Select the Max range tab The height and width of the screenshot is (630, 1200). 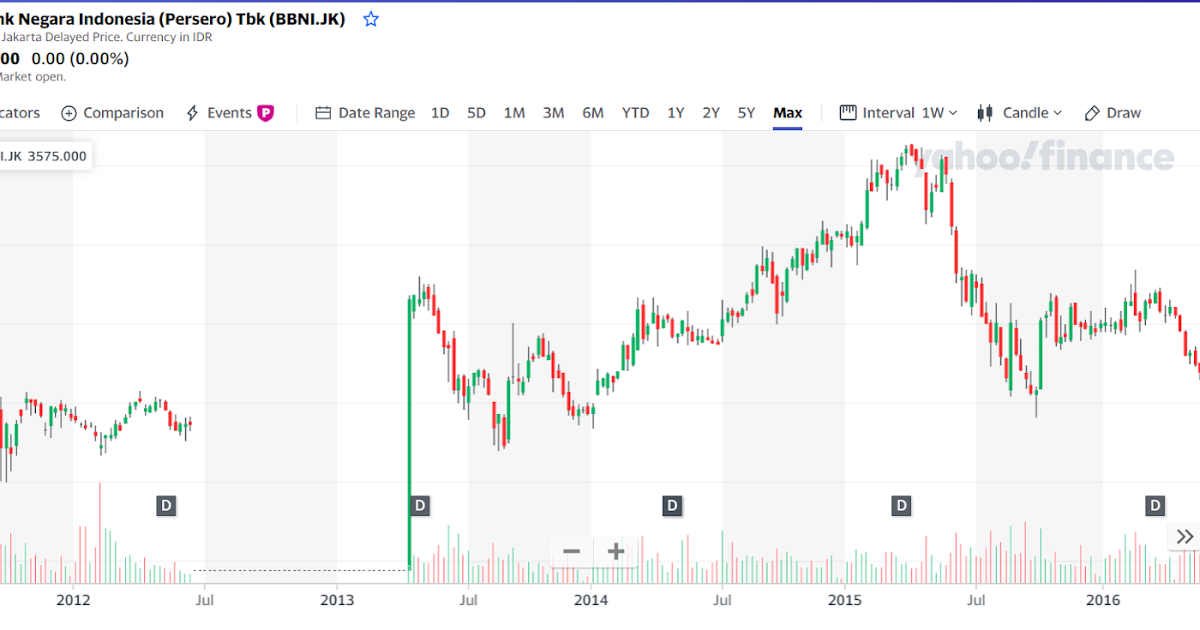(x=787, y=113)
